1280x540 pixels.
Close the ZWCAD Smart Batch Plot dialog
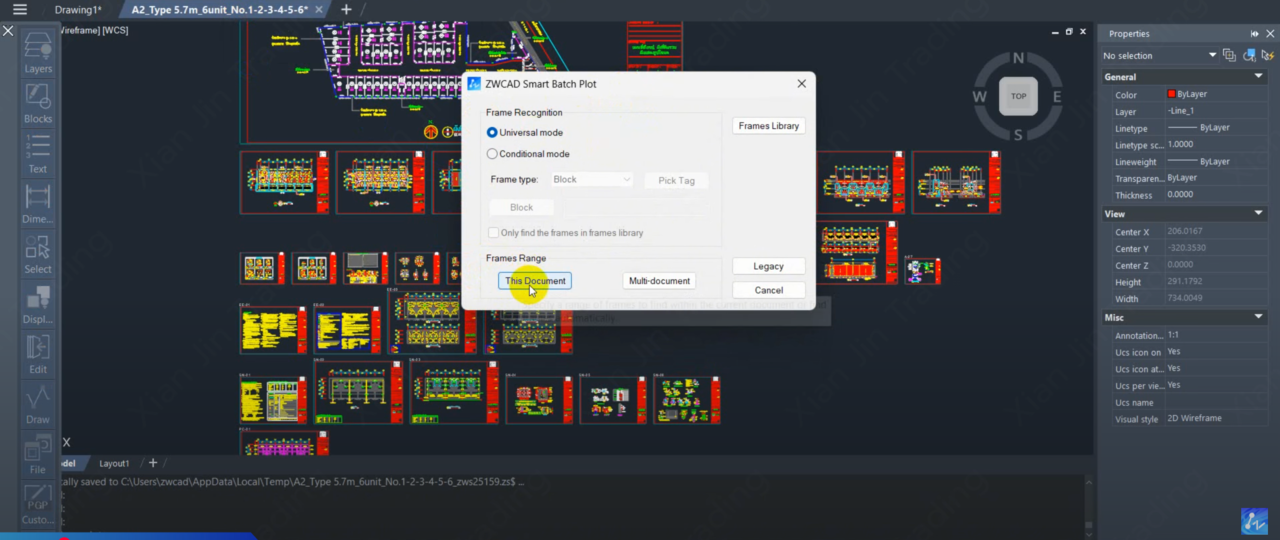click(x=801, y=84)
